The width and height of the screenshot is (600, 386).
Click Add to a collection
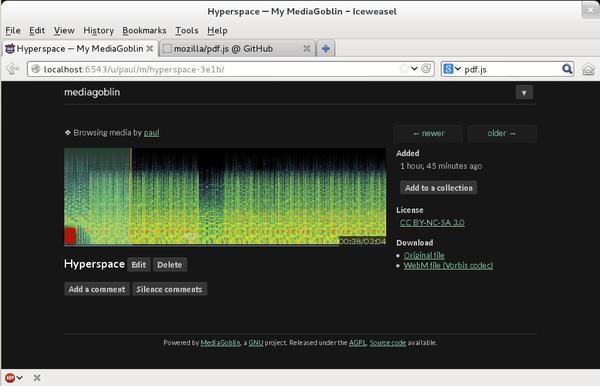[x=439, y=188]
